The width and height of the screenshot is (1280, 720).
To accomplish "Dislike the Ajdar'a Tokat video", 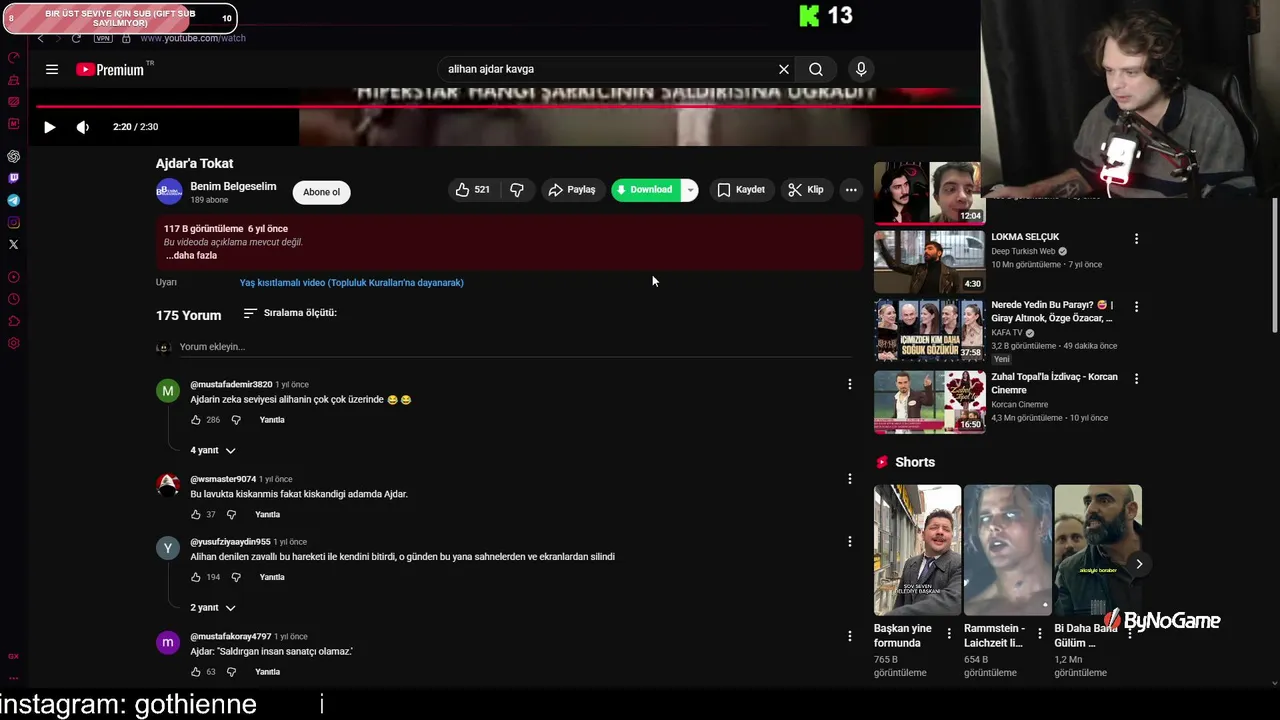I will [517, 190].
